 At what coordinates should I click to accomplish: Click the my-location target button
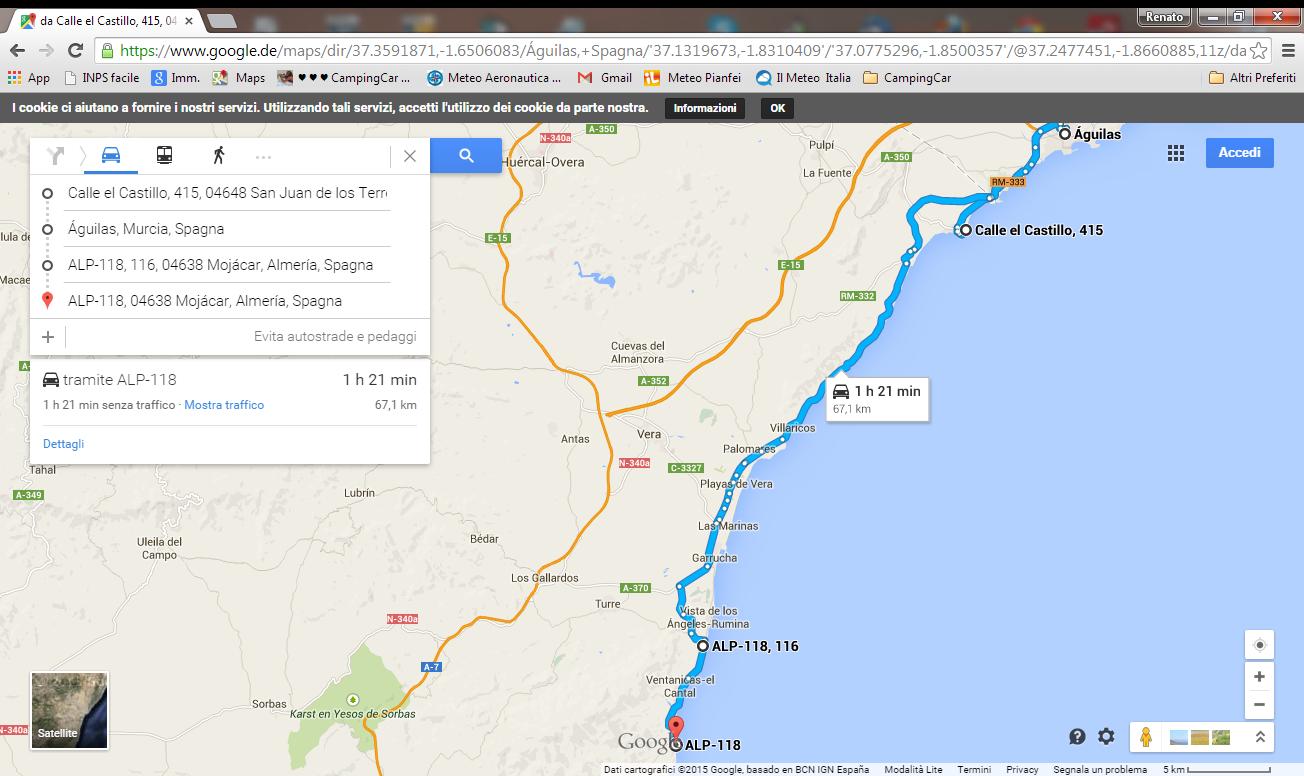(1259, 645)
